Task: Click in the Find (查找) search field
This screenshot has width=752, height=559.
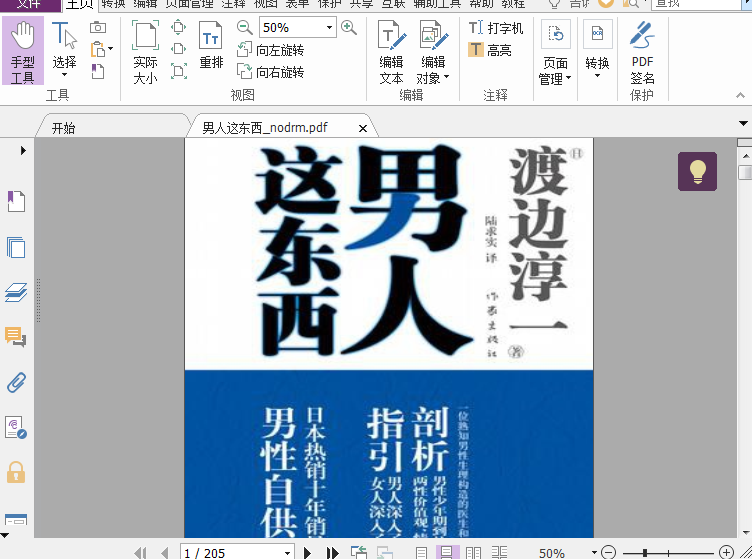Action: (698, 4)
